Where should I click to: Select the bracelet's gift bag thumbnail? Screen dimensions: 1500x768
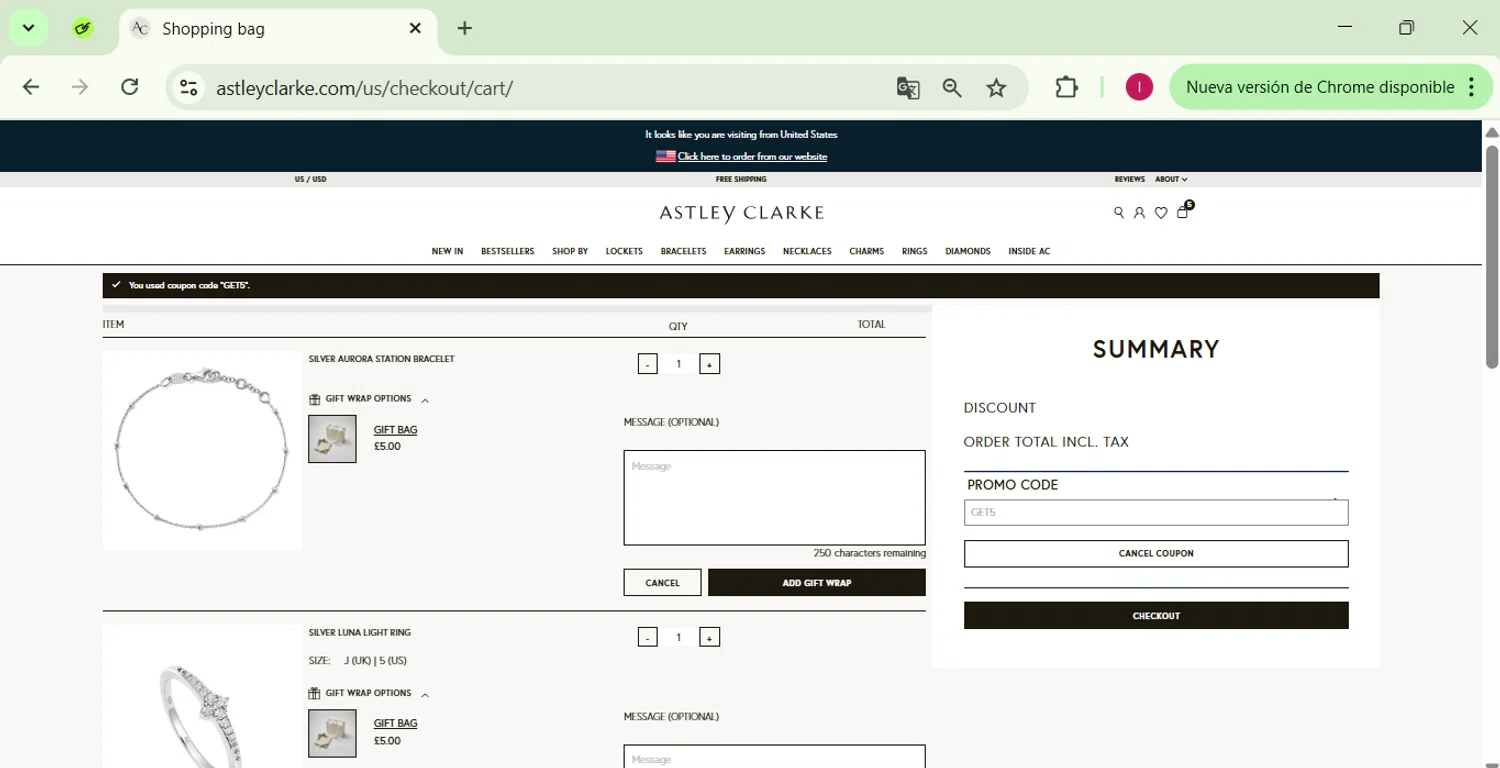(x=332, y=439)
